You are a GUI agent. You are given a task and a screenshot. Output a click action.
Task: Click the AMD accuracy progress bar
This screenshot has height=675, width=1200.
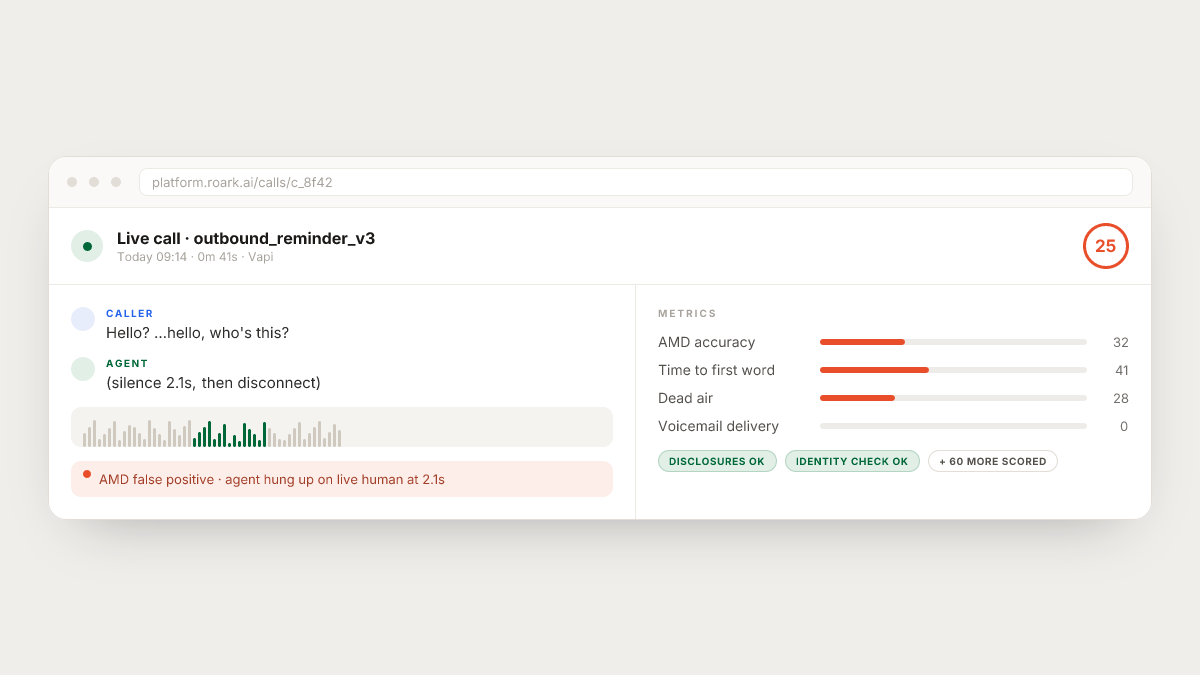953,342
